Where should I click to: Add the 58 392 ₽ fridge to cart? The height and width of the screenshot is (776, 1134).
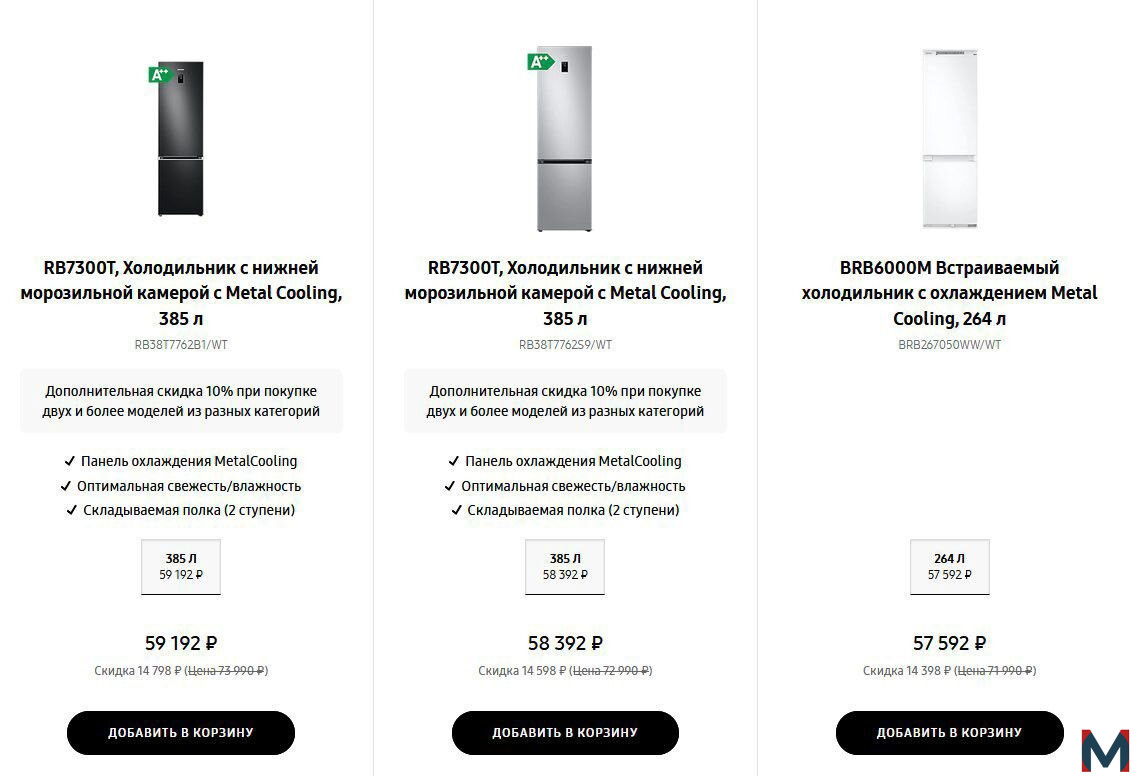[x=565, y=733]
